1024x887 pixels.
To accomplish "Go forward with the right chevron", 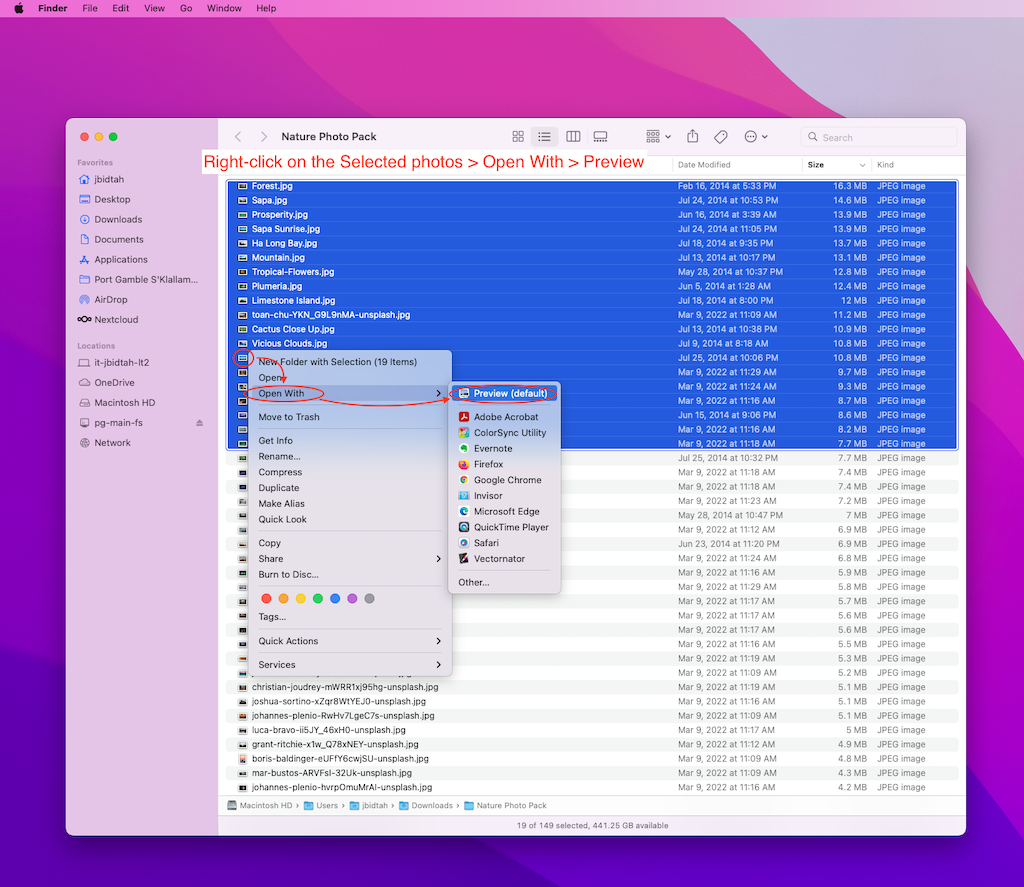I will [263, 137].
